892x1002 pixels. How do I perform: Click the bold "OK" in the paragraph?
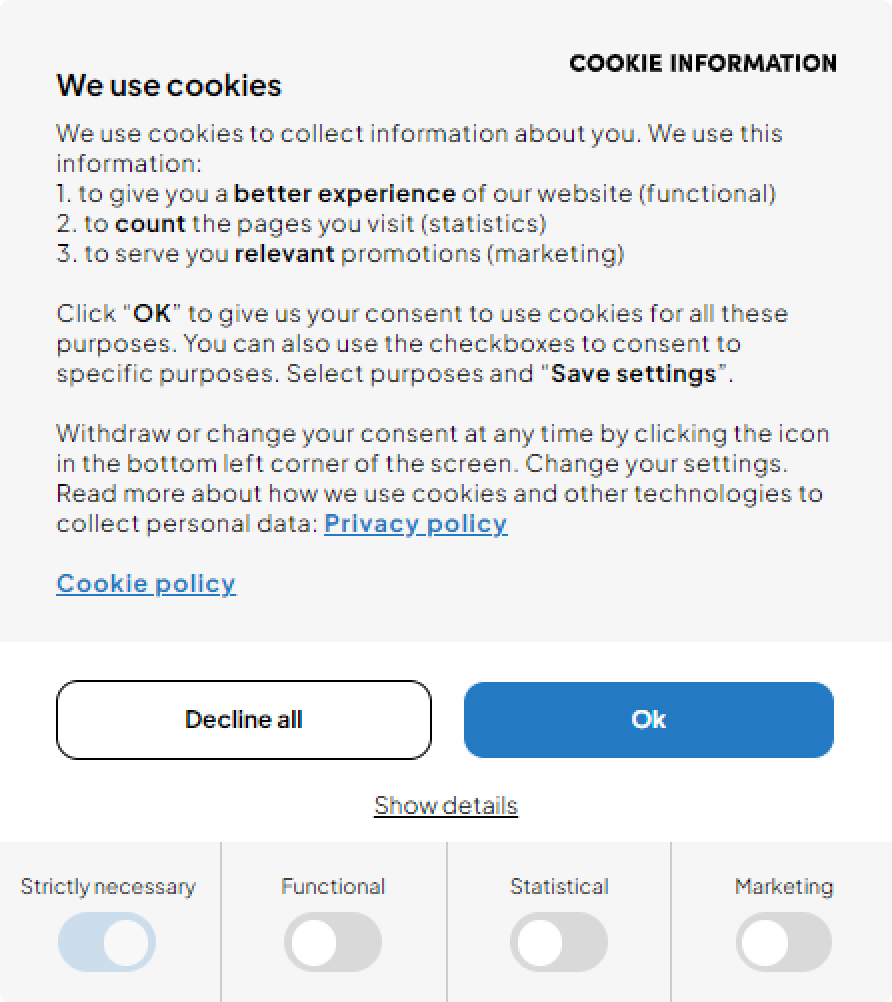click(x=153, y=314)
